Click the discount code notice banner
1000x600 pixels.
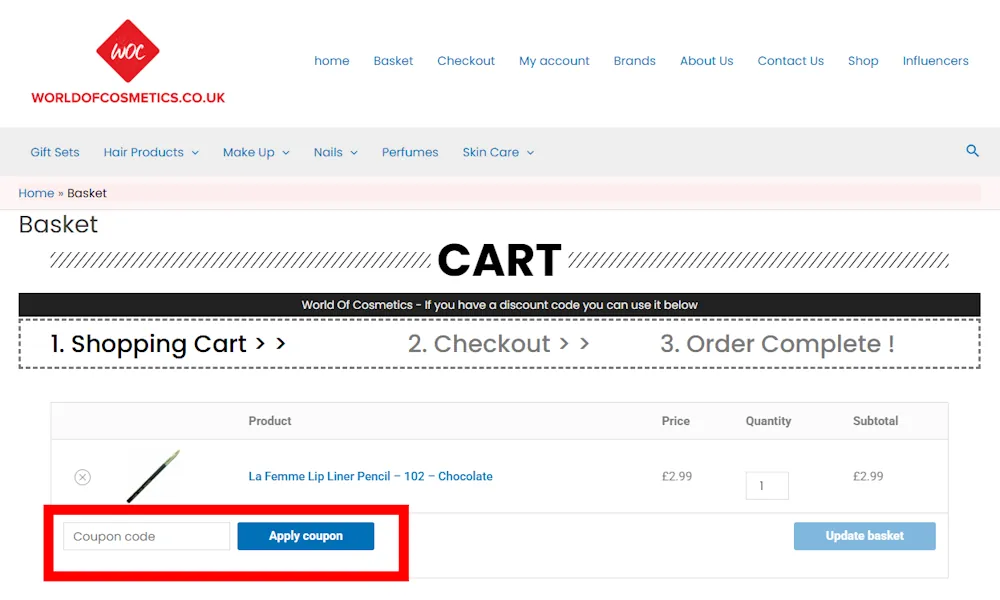(x=499, y=305)
